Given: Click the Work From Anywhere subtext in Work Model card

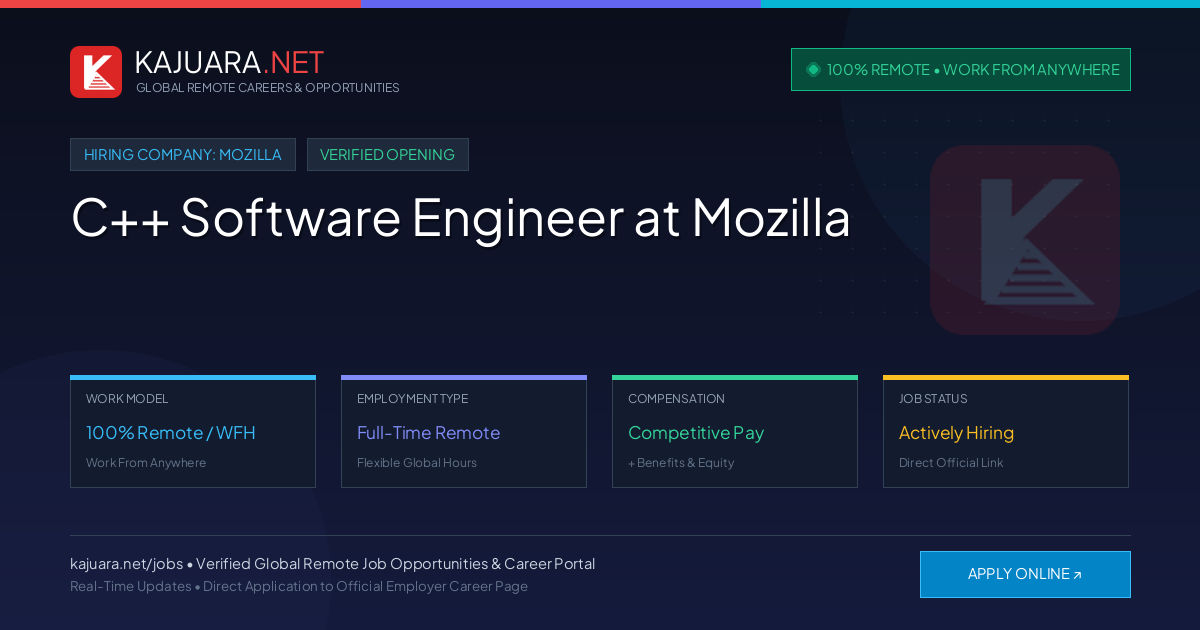Looking at the screenshot, I should click(x=146, y=463).
